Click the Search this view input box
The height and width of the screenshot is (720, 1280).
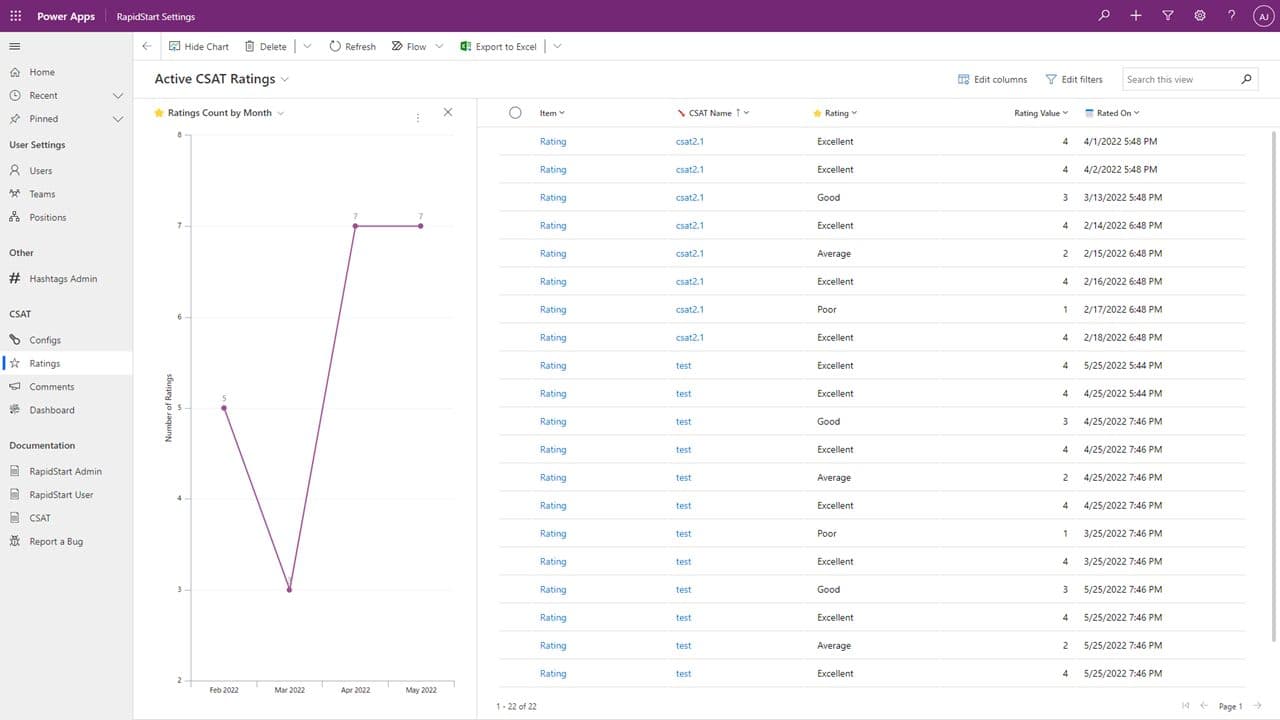click(x=1180, y=79)
